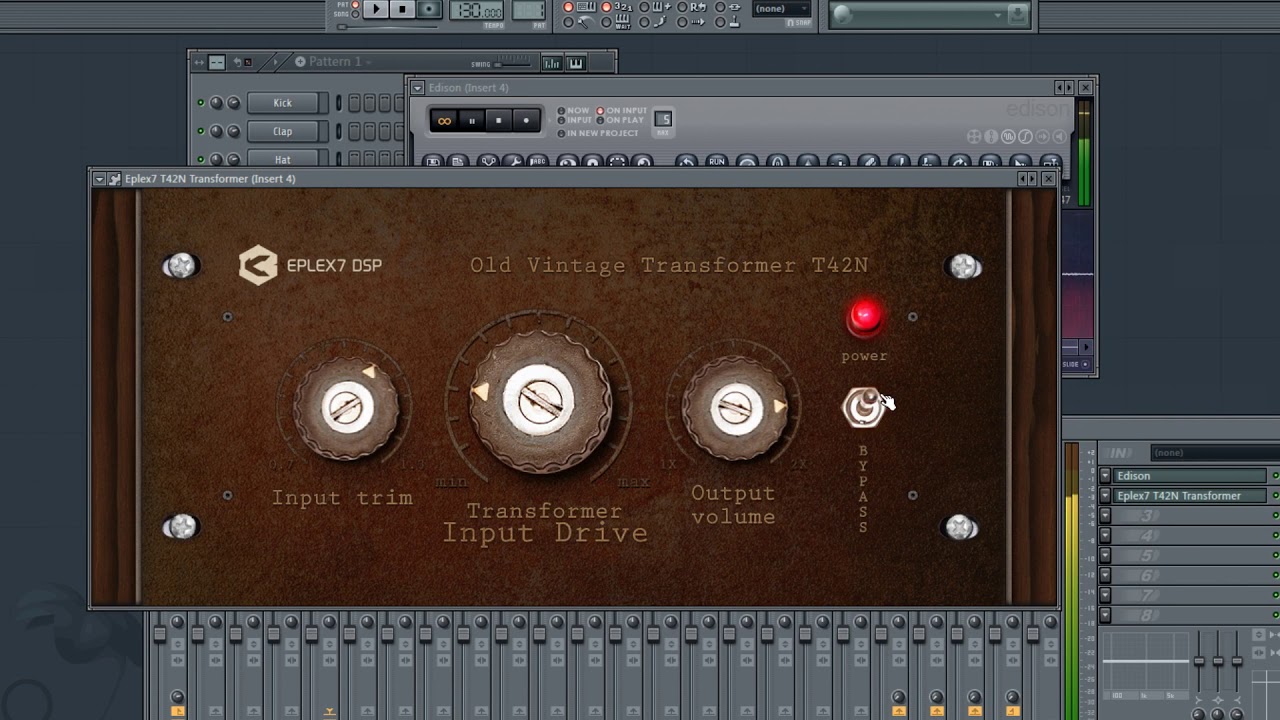This screenshot has height=720, width=1280.
Task: Open the snap (none) dropdown
Action: point(781,9)
